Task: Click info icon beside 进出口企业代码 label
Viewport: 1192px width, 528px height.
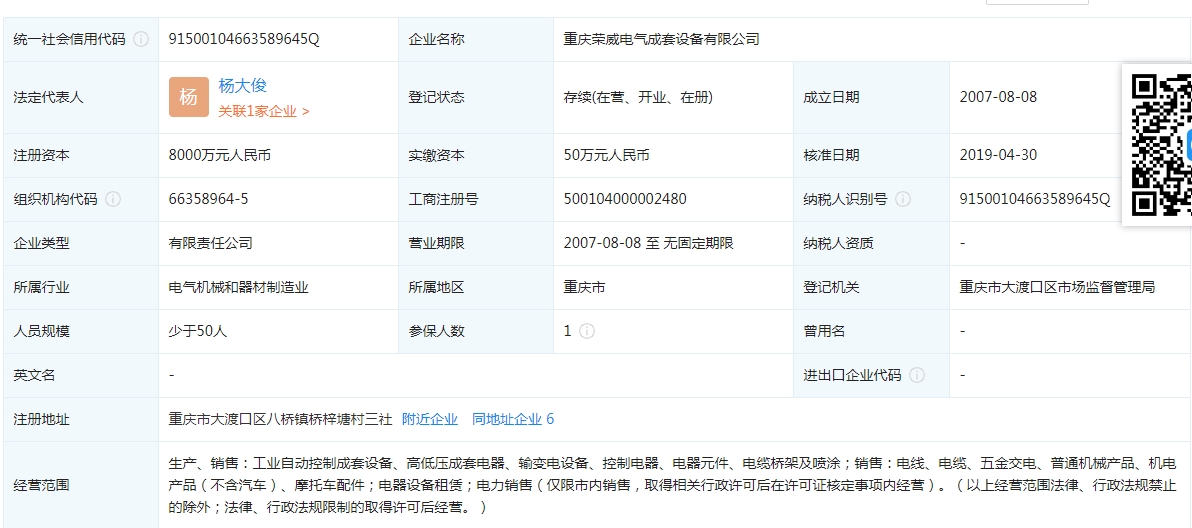Action: coord(917,375)
